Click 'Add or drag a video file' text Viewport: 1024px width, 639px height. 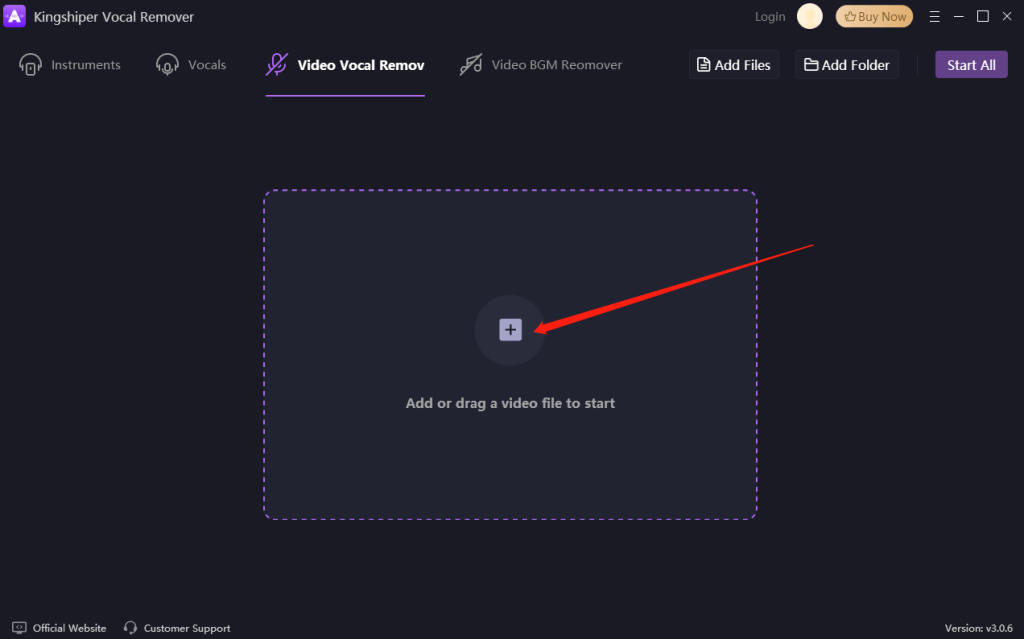coord(510,403)
